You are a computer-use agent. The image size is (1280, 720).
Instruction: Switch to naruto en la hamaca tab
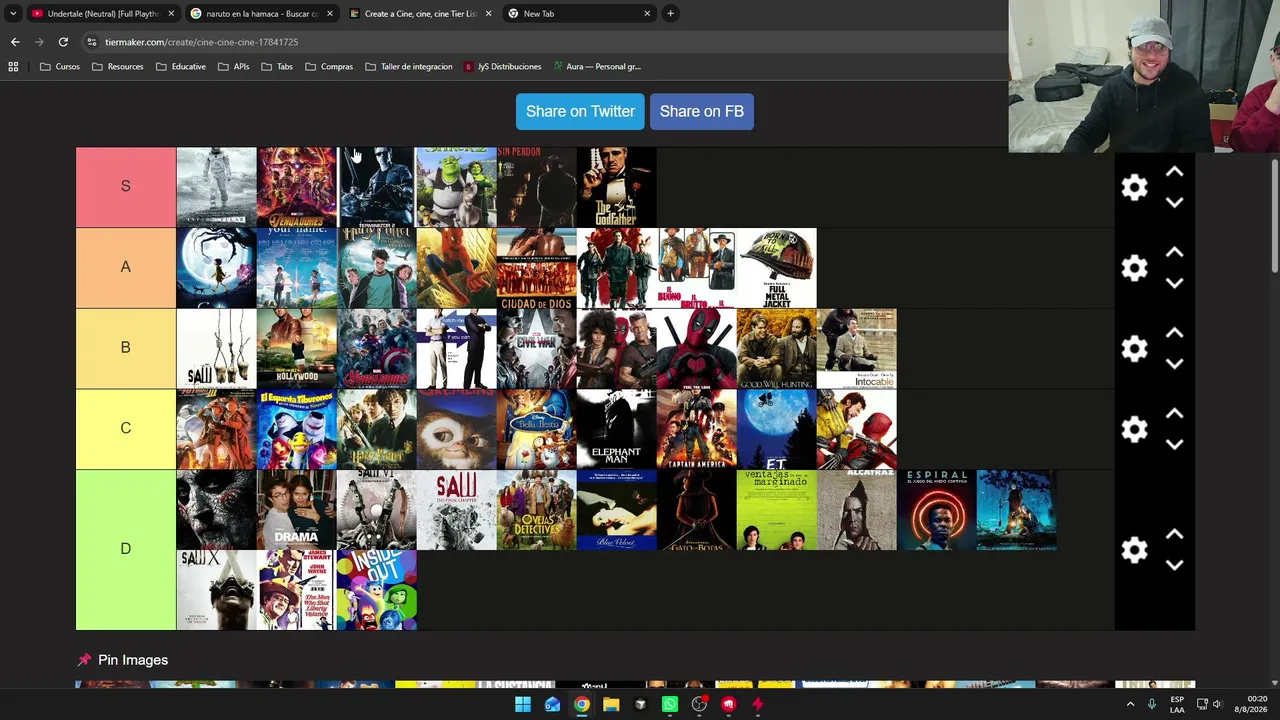263,14
